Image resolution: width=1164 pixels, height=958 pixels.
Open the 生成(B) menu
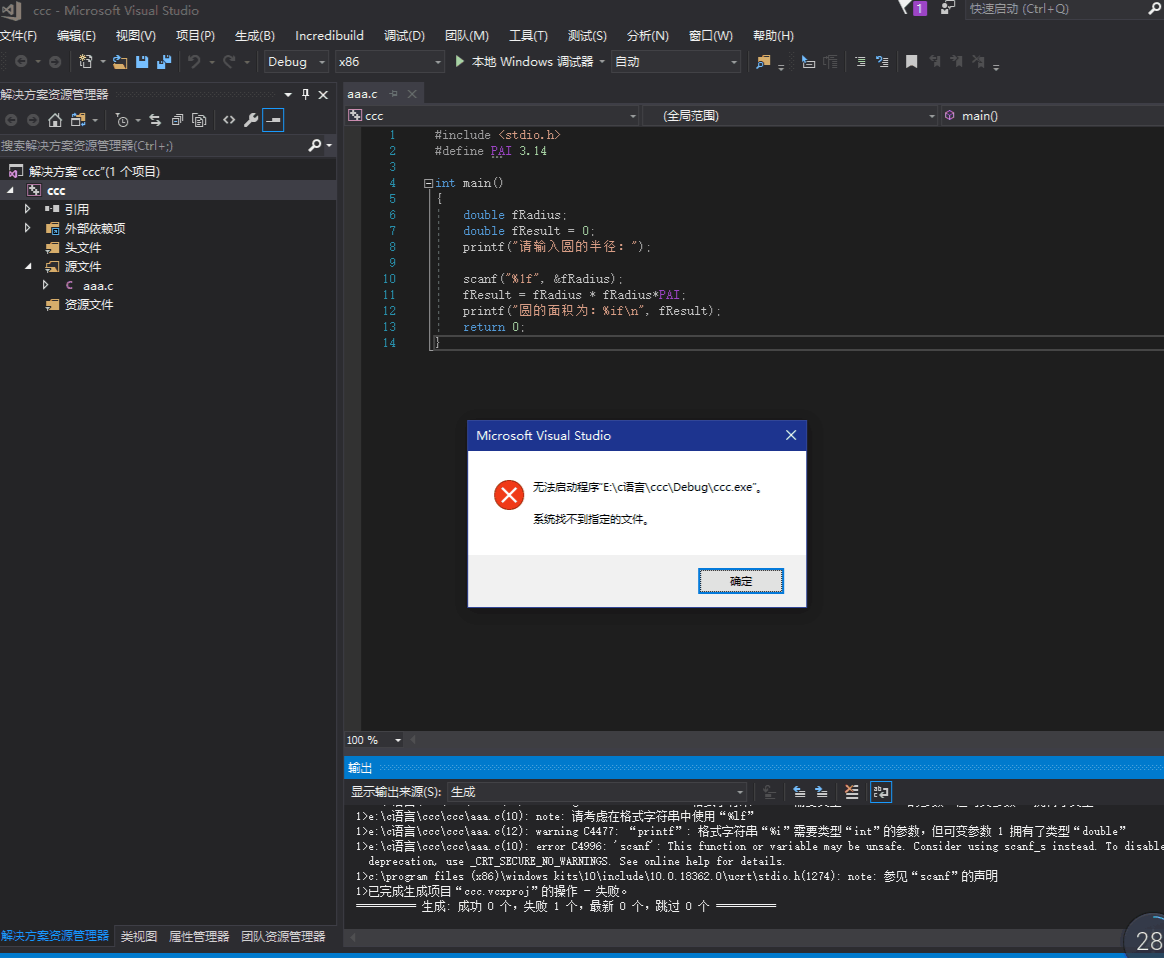[255, 36]
